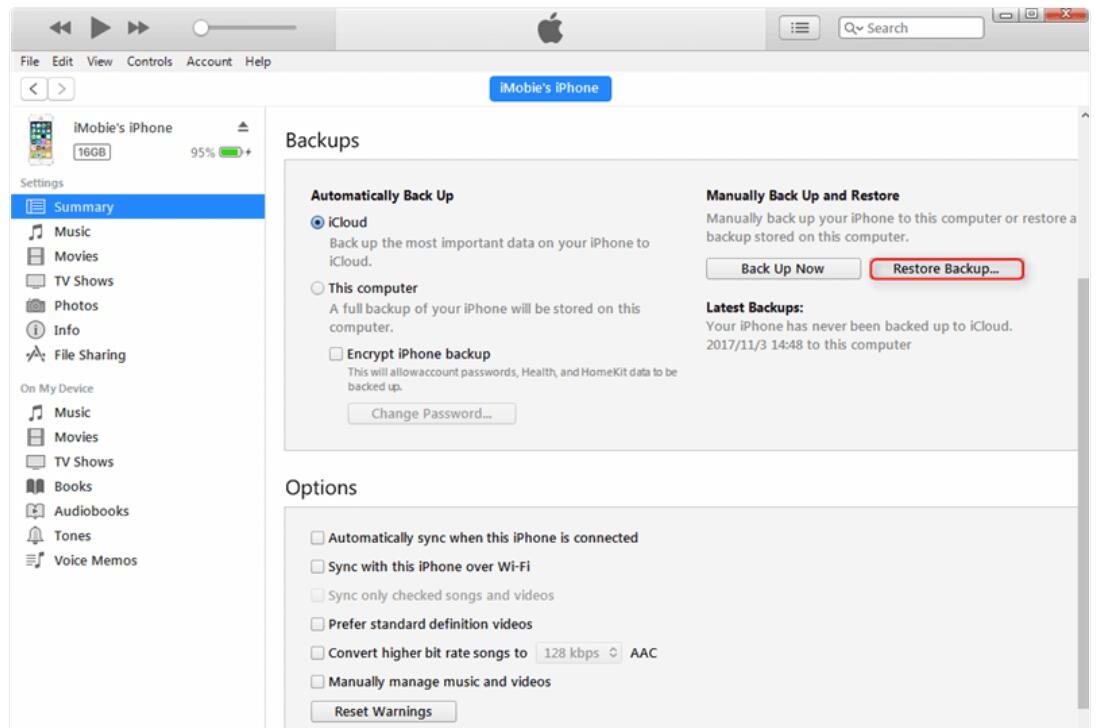Eject iMobie's iPhone with eject icon
Viewport: 1106px width, 728px height.
point(243,127)
